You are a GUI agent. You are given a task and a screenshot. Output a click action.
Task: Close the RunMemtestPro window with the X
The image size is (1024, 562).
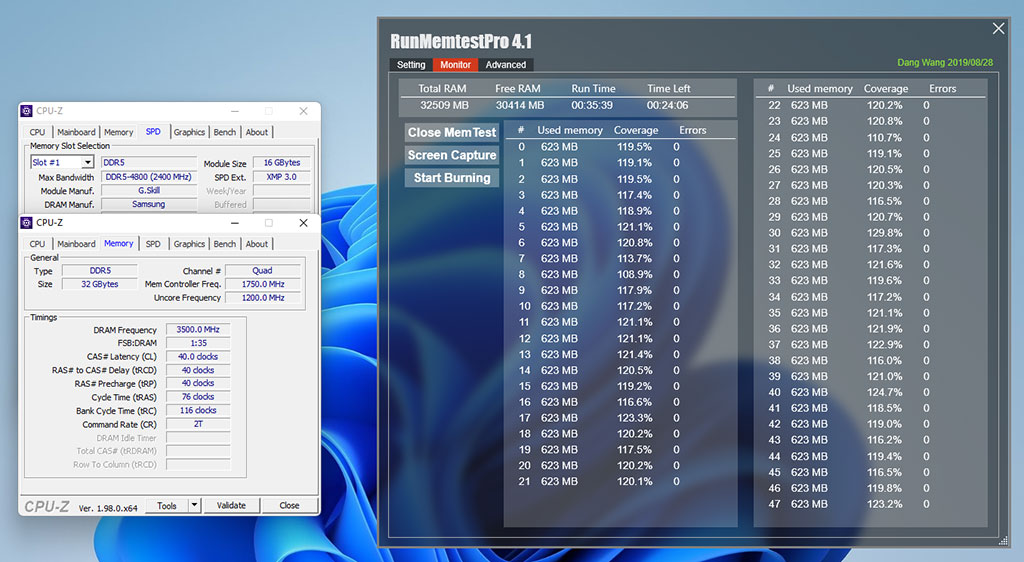point(999,28)
